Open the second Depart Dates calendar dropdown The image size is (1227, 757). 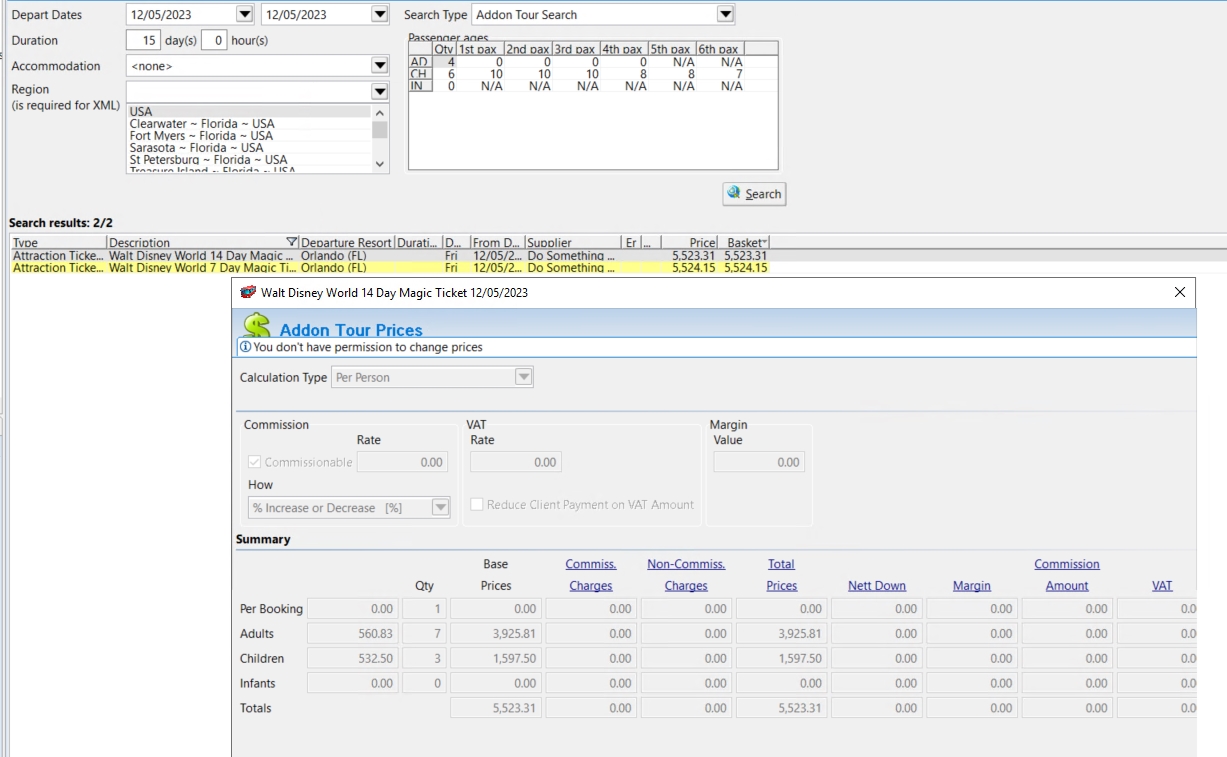tap(379, 15)
